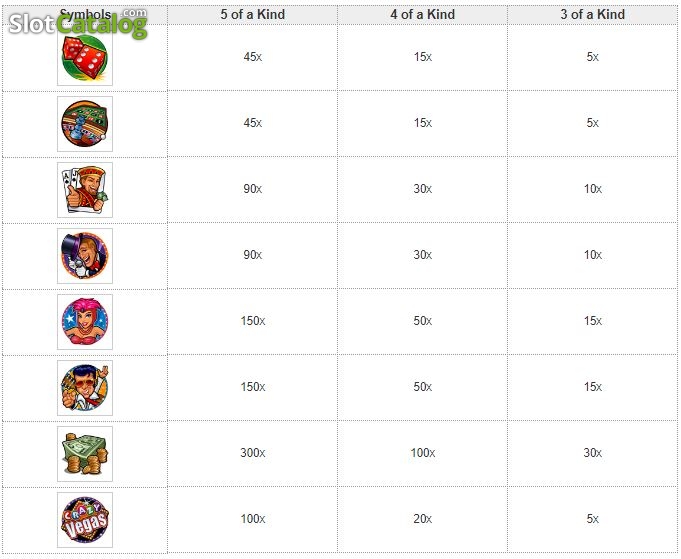Select the 30x payout in 3 of a Kind

pos(592,453)
